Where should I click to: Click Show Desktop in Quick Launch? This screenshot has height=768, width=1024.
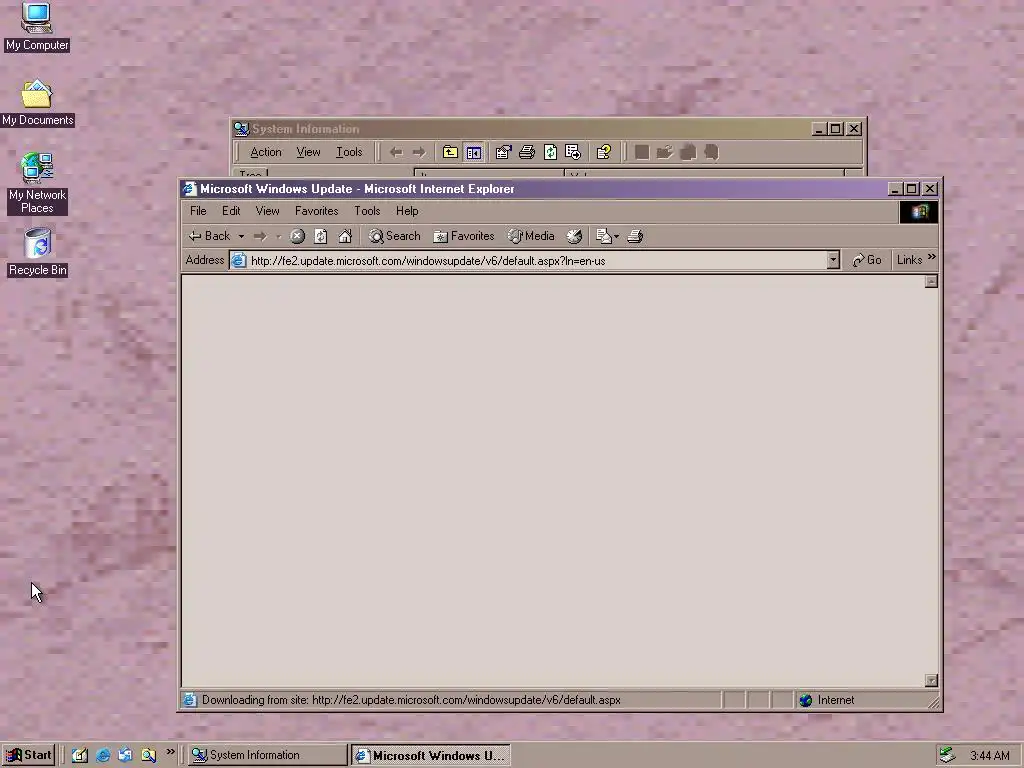(80, 756)
